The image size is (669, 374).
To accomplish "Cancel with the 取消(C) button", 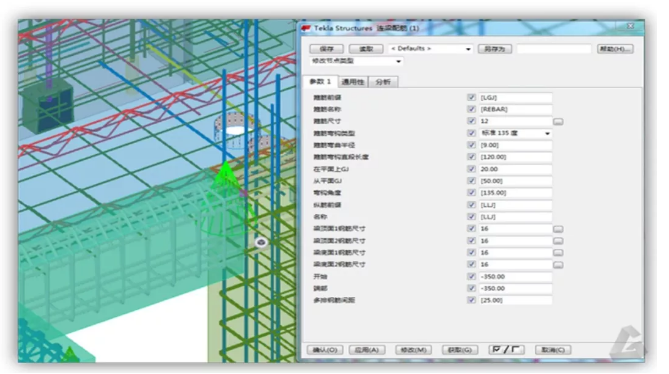I will point(553,350).
